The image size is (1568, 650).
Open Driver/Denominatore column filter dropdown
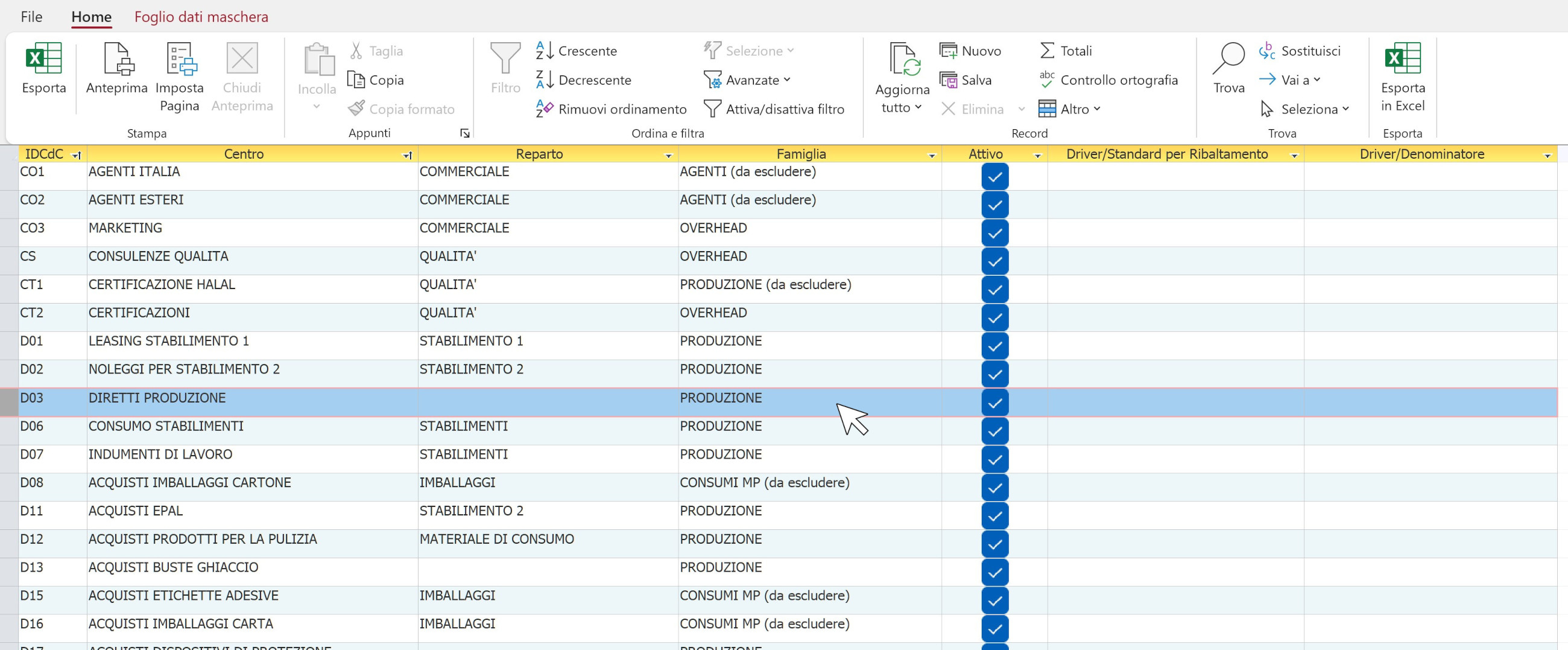[x=1547, y=155]
